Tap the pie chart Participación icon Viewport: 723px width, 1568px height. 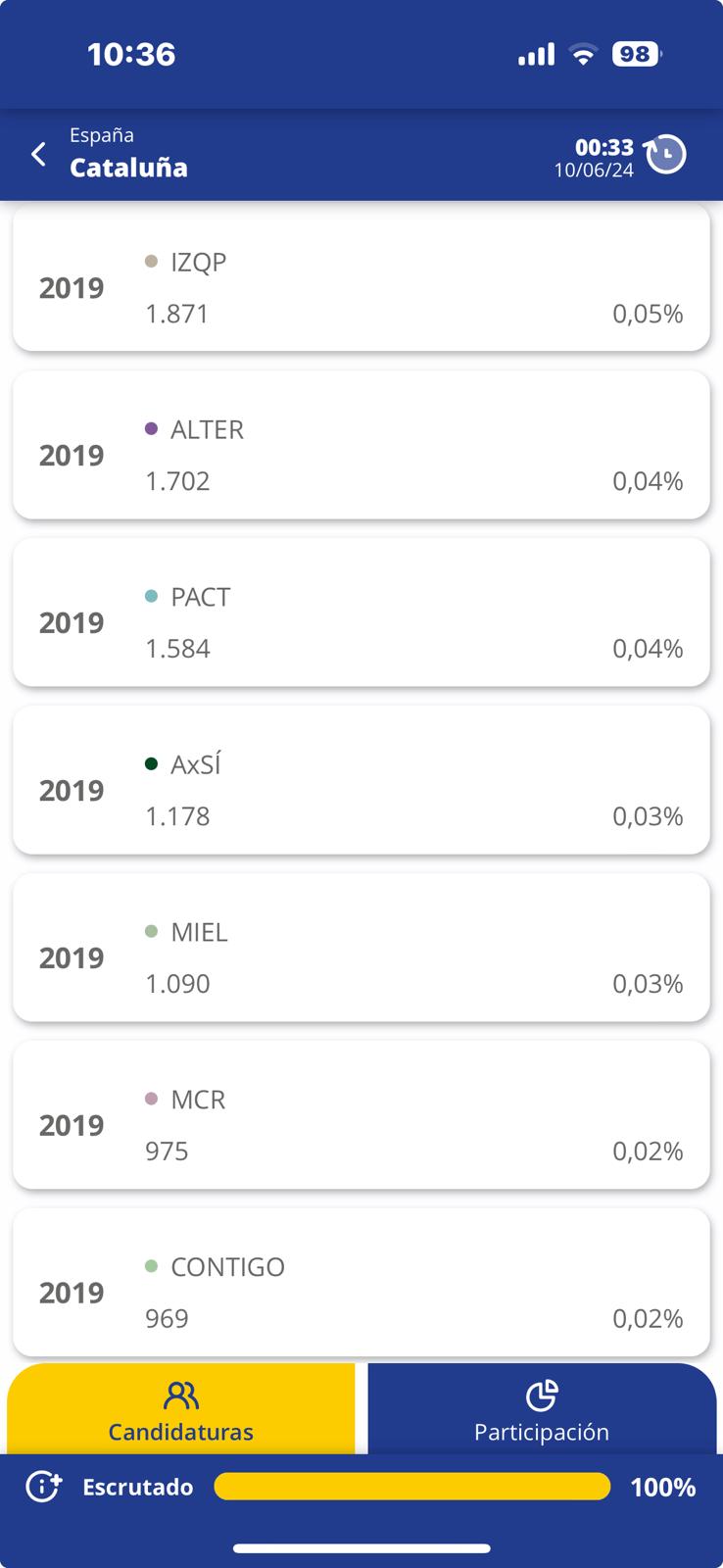[542, 1395]
